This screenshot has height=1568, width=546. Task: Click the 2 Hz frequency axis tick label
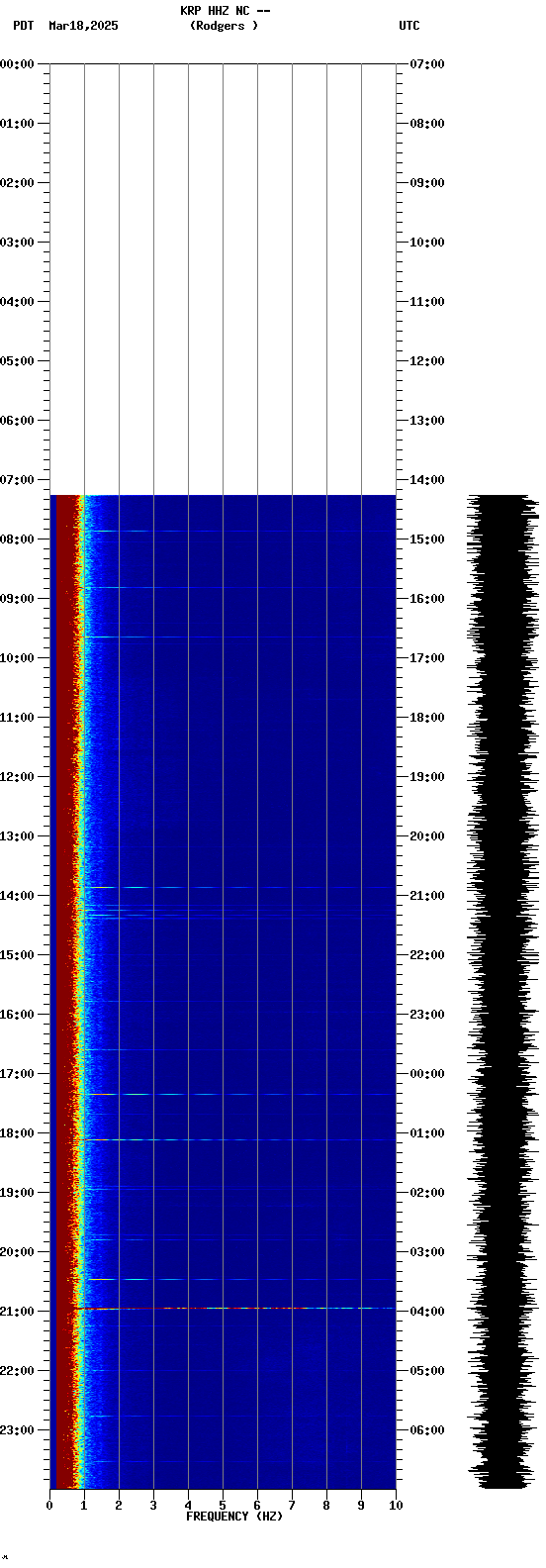click(x=119, y=1506)
